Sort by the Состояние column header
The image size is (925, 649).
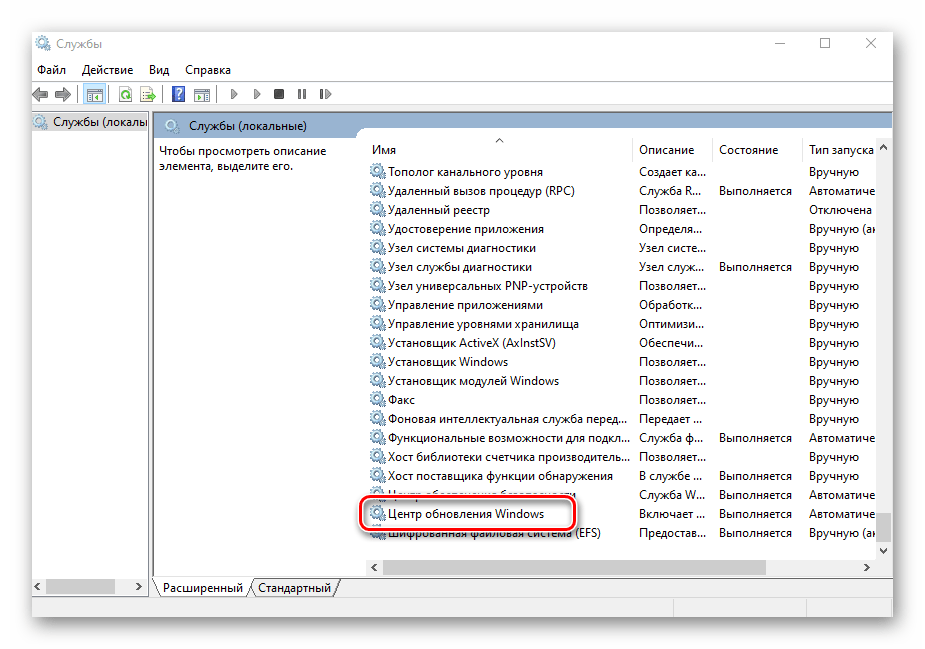748,149
